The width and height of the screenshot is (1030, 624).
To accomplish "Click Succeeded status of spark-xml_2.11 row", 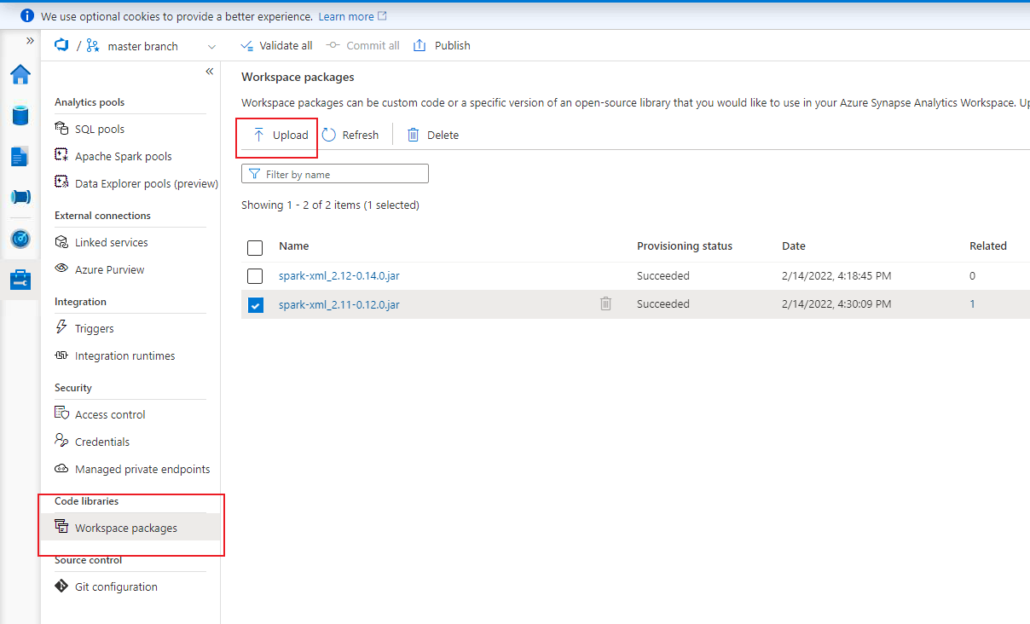I will 663,304.
